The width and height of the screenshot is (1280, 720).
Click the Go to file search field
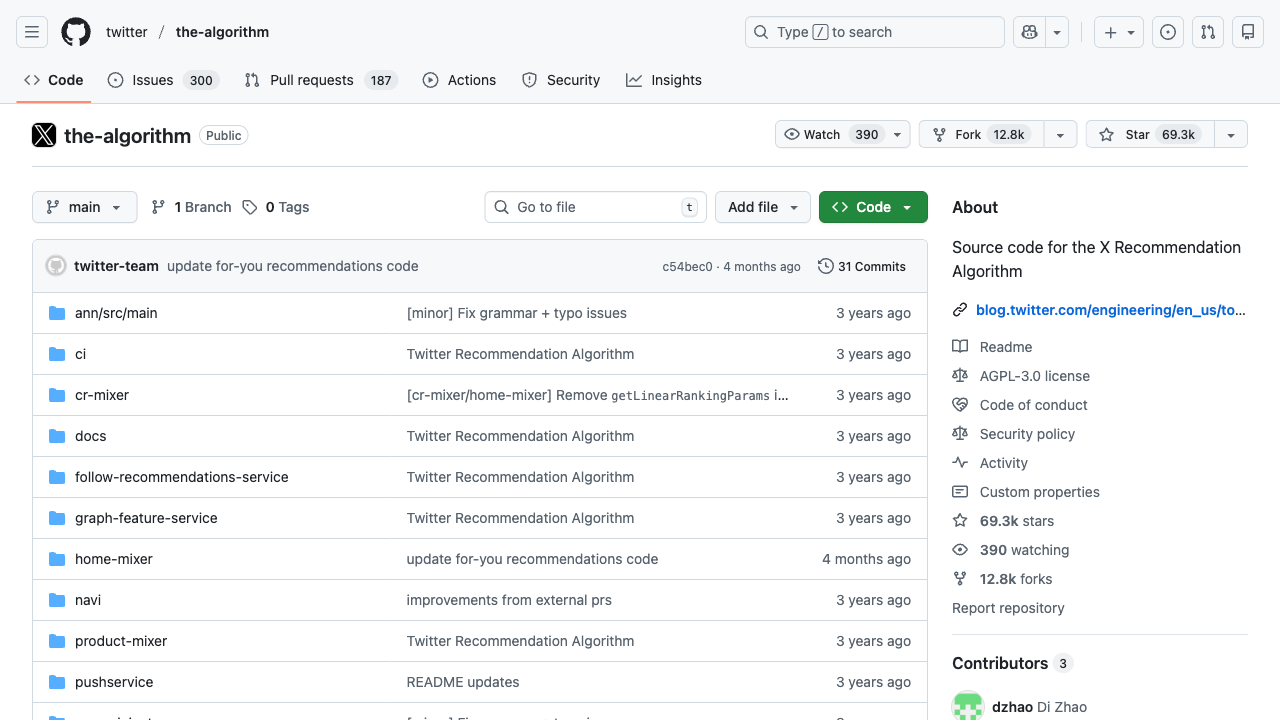coord(595,207)
